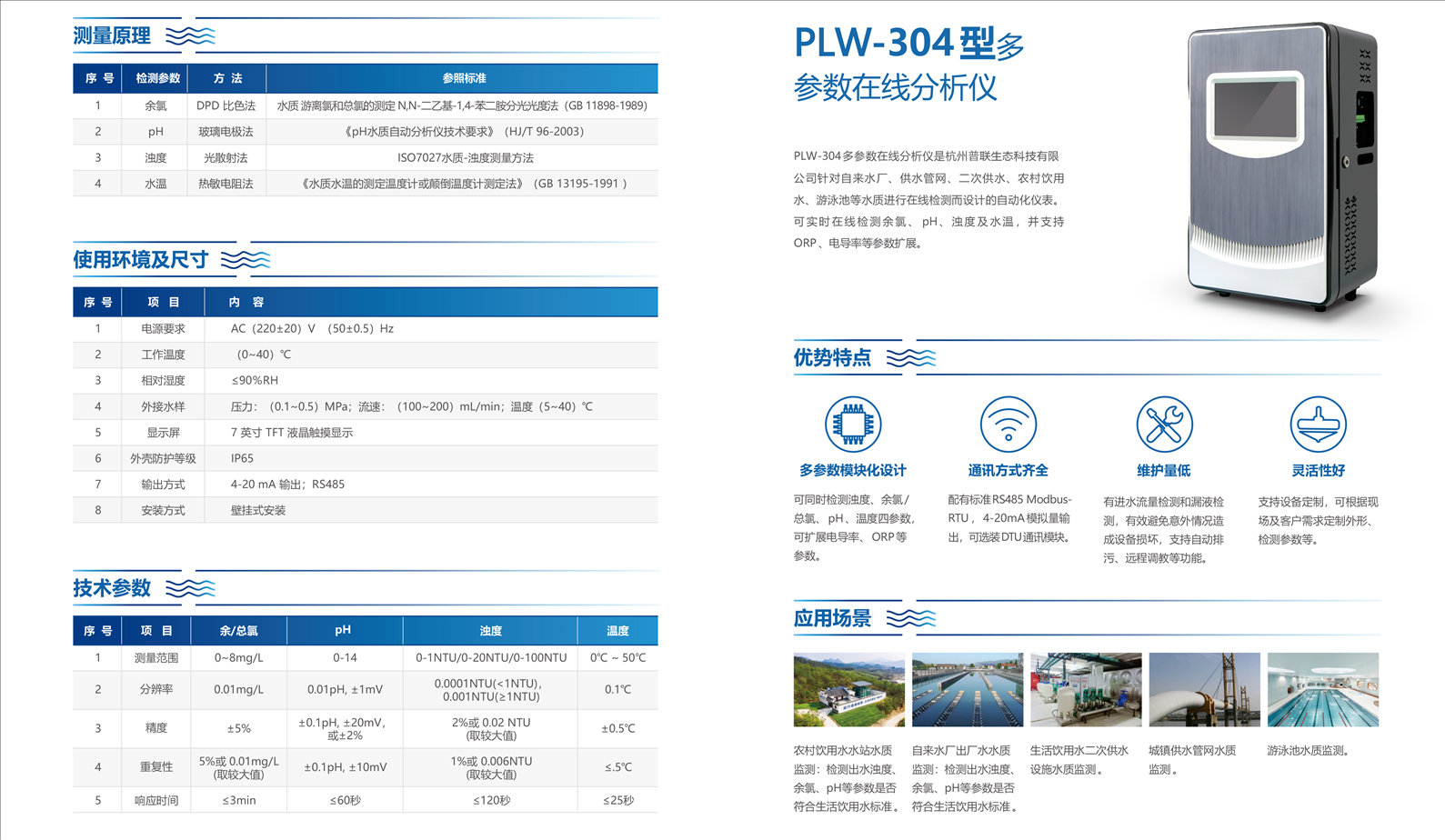Click the 使用环境及尺寸 section heading
1445x840 pixels.
pos(140,260)
